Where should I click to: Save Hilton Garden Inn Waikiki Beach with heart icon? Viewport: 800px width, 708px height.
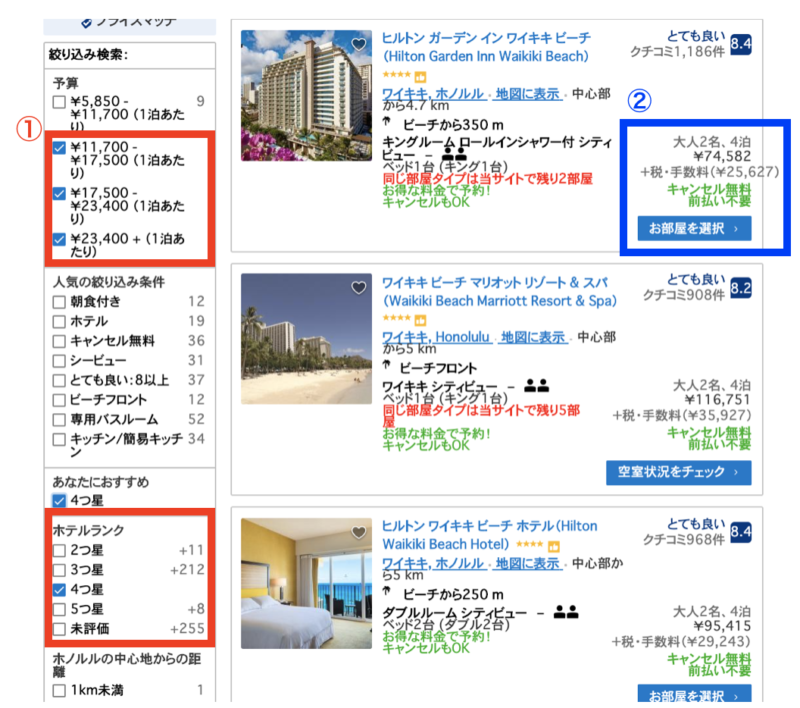[359, 44]
